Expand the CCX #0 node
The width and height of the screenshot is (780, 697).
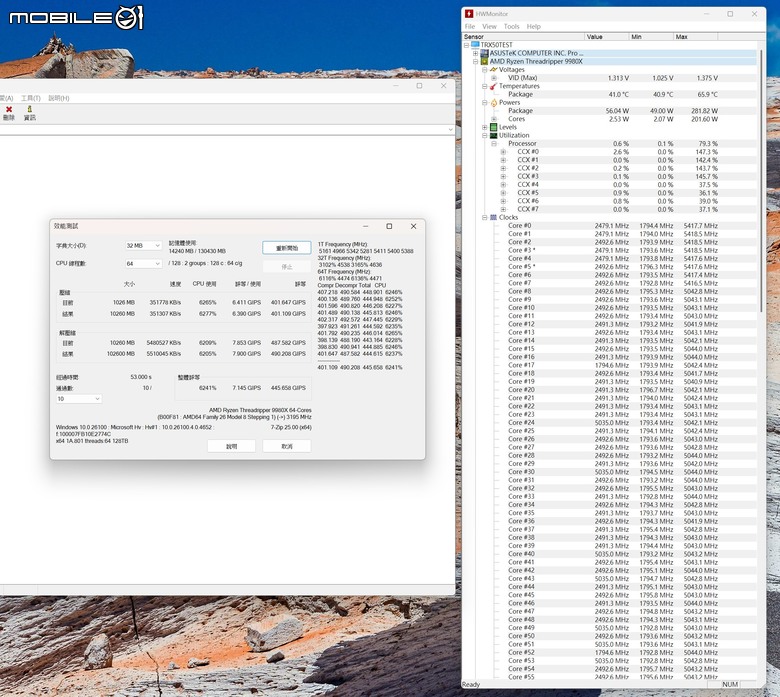tap(503, 152)
